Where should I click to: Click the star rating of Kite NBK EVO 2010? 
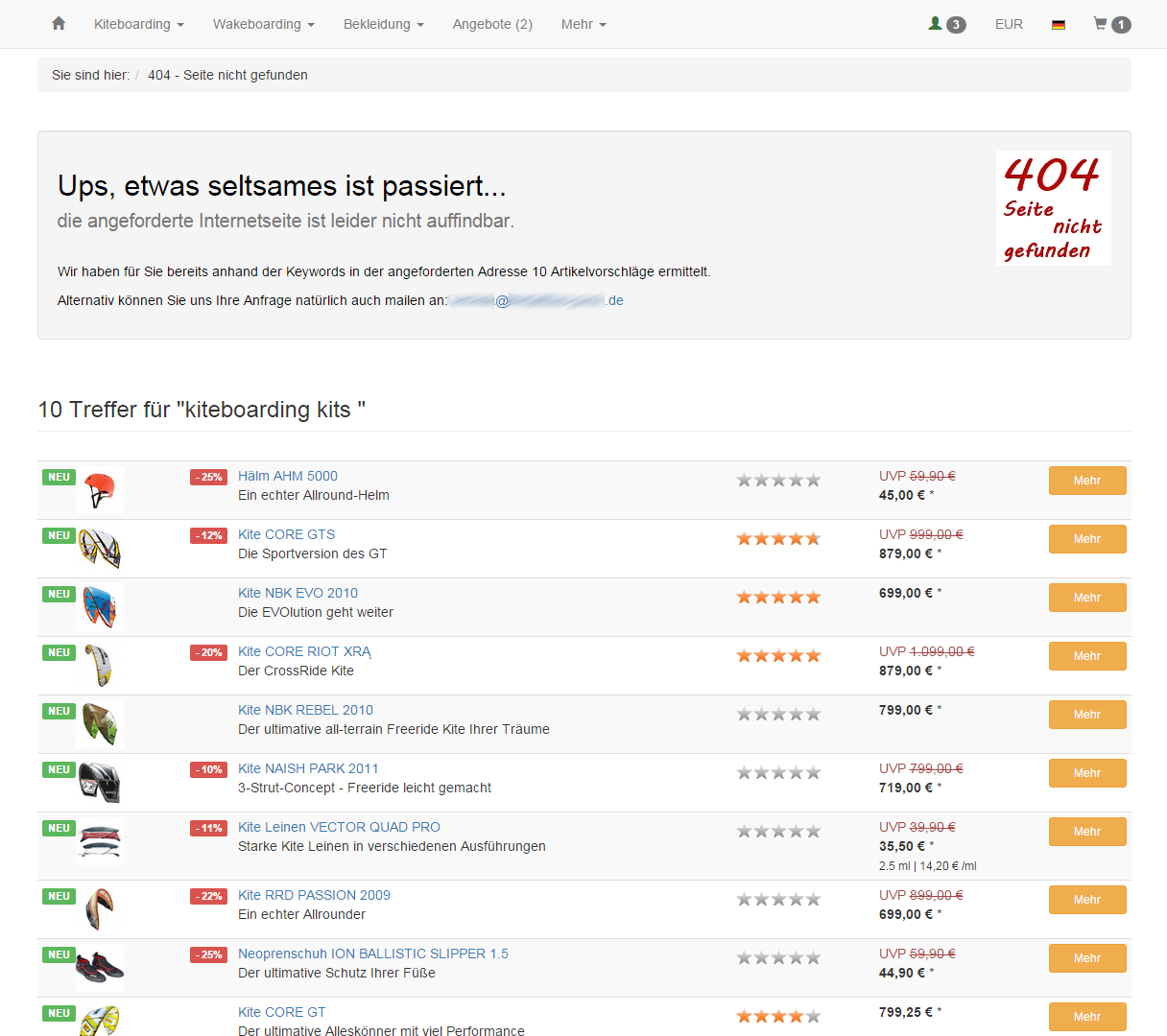point(778,597)
